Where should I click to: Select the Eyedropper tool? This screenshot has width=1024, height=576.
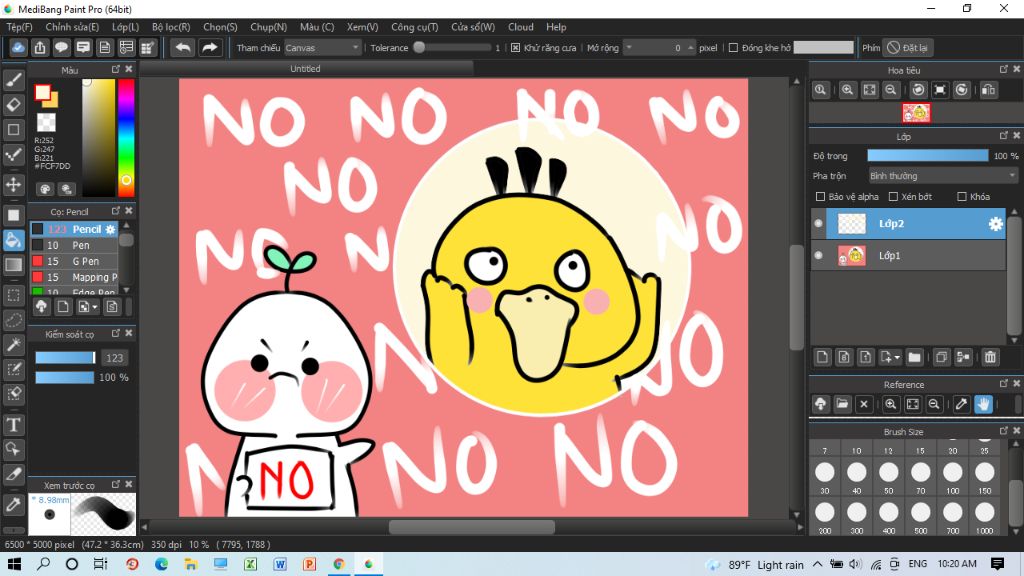(x=14, y=504)
